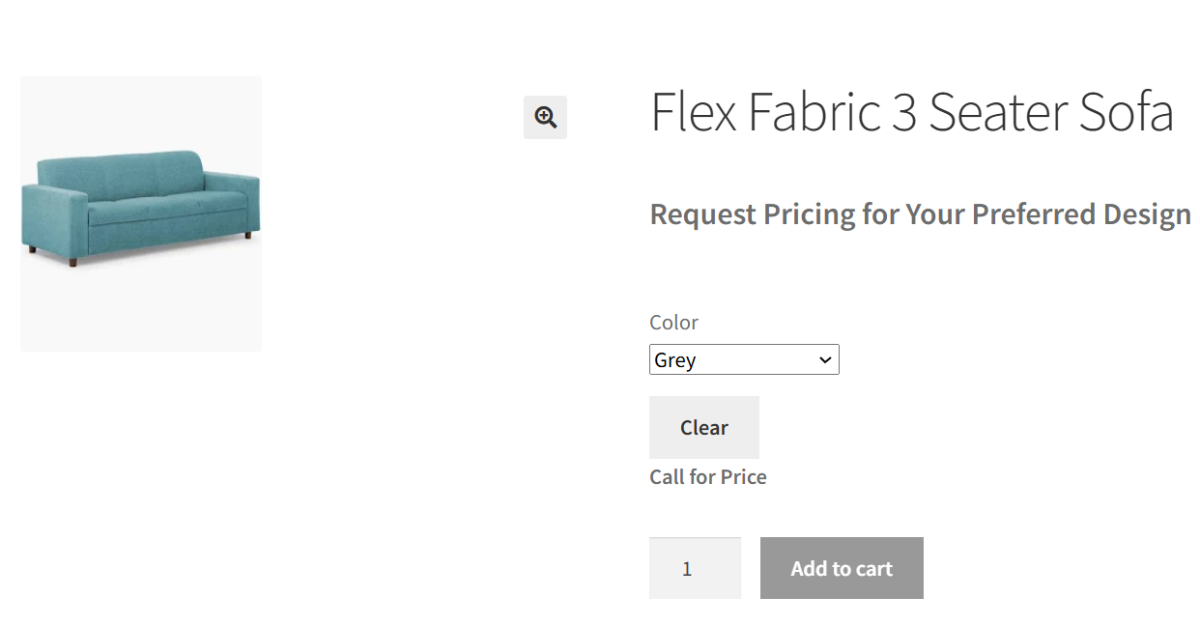This screenshot has width=1200, height=626.
Task: Select the Request Pricing heading text
Action: point(920,214)
